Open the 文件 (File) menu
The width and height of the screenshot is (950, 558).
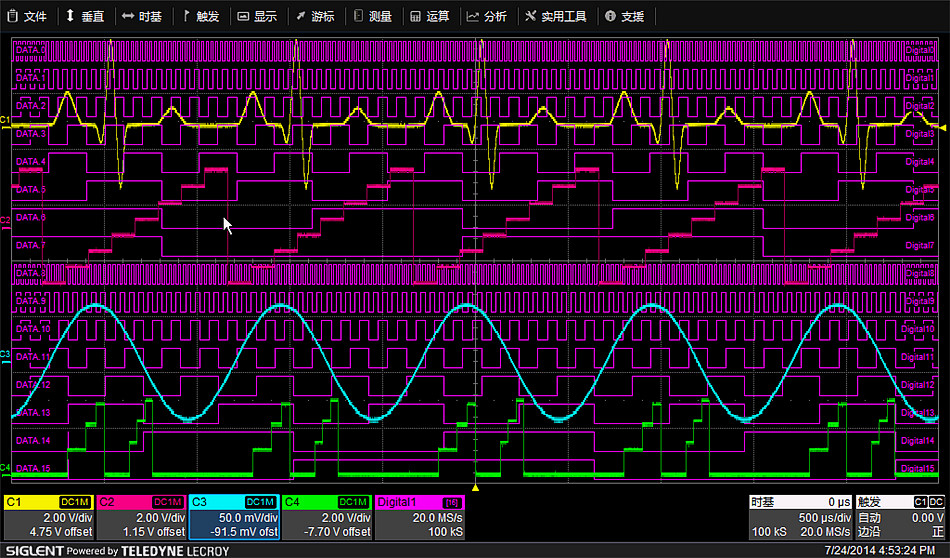(x=27, y=17)
